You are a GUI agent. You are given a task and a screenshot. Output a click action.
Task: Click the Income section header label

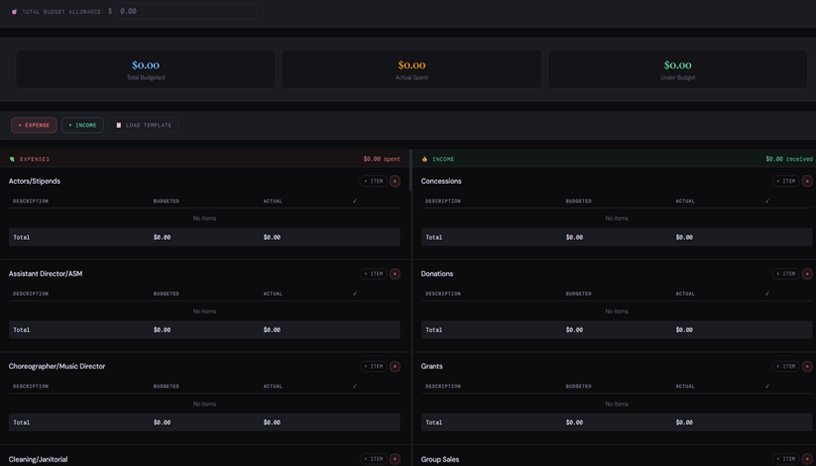pyautogui.click(x=443, y=159)
